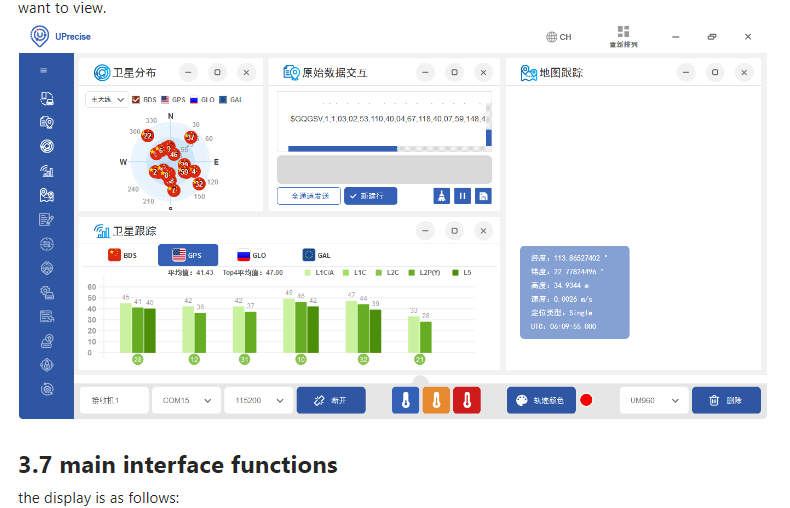
Task: Click satellite 28 label under chart
Action: [138, 359]
